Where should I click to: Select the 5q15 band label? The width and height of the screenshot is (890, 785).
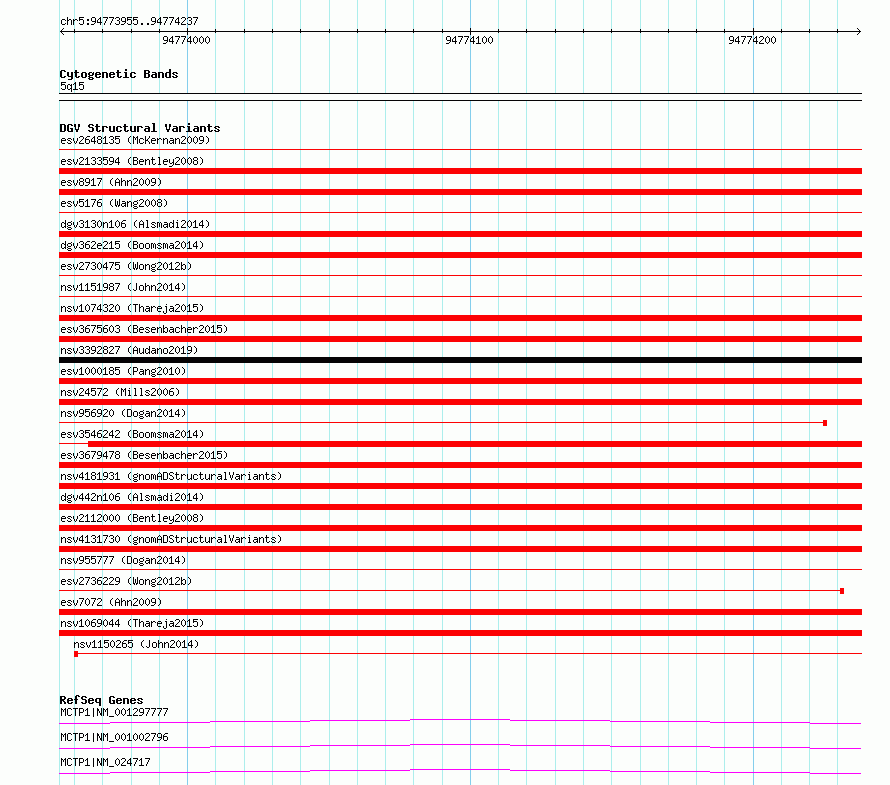point(72,86)
